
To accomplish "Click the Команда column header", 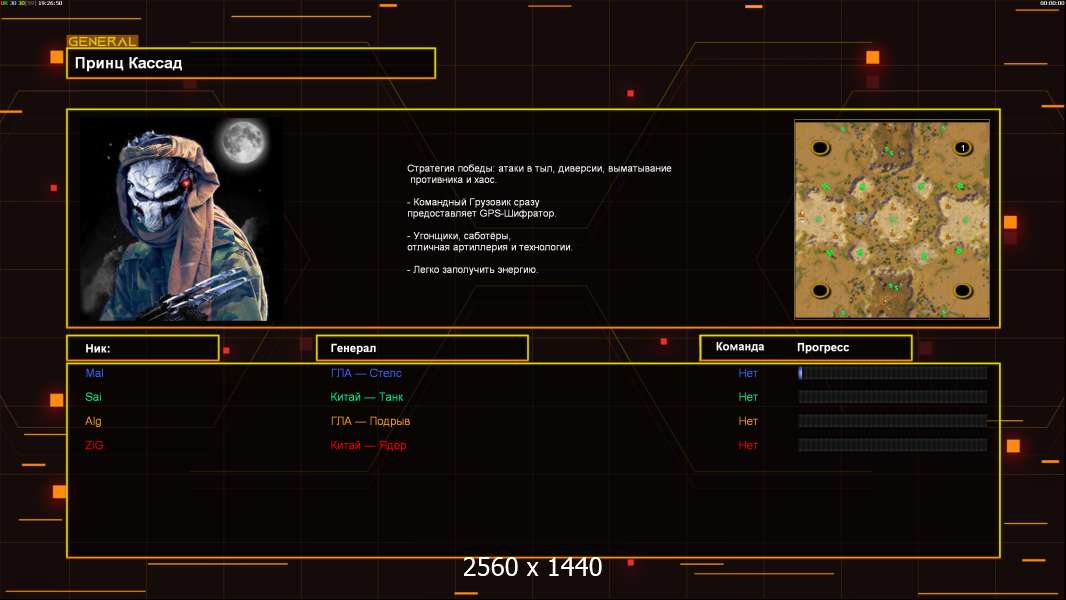I will (740, 347).
